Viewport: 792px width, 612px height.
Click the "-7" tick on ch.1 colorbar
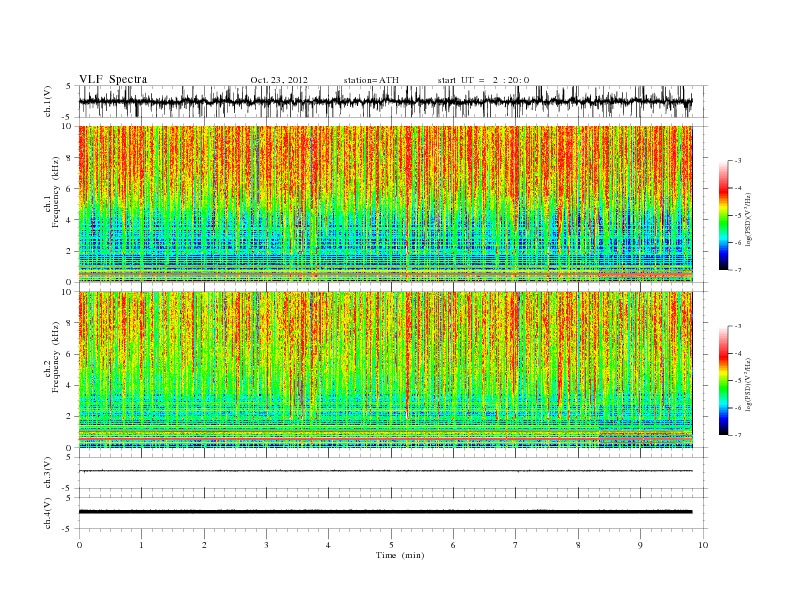pos(737,270)
